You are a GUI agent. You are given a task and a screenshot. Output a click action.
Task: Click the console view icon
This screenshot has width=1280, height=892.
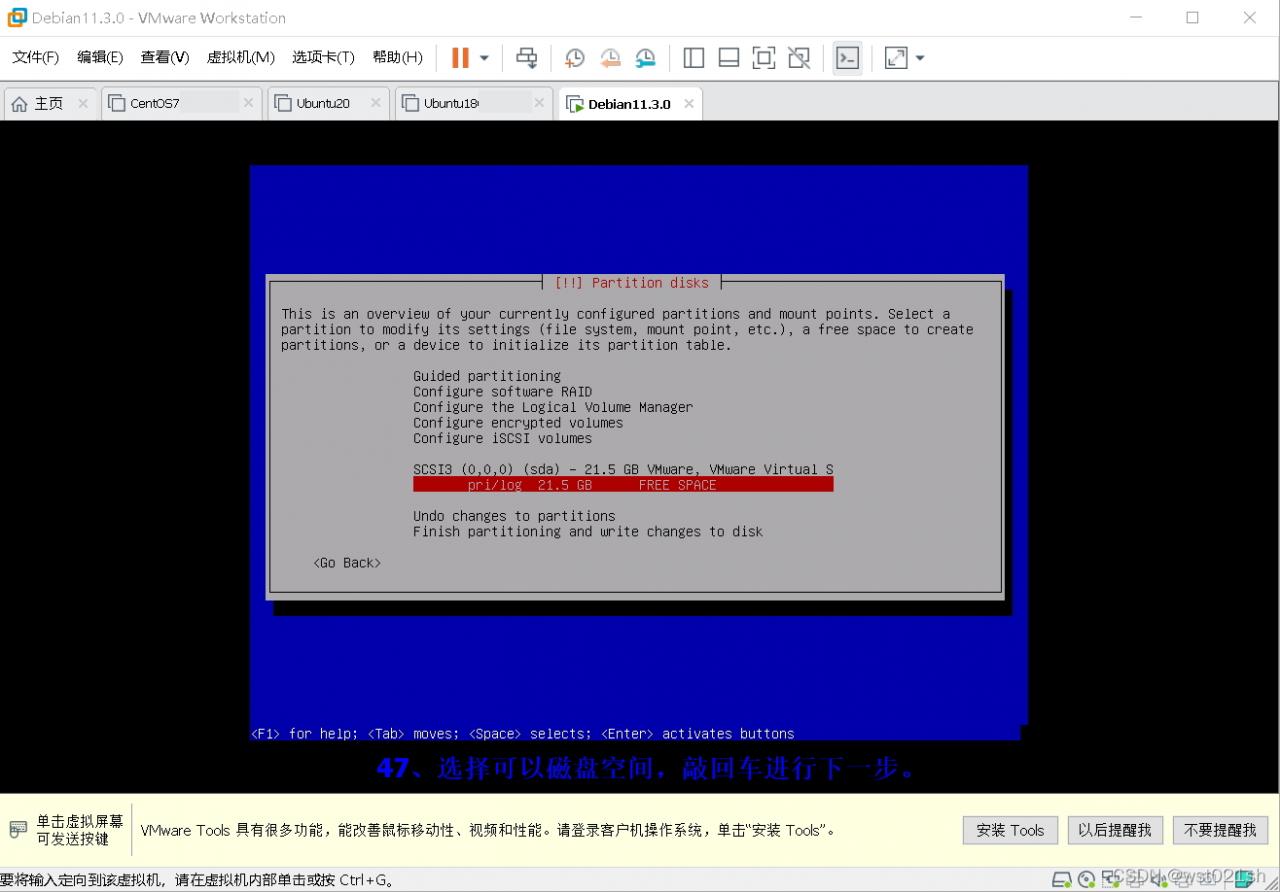coord(847,58)
